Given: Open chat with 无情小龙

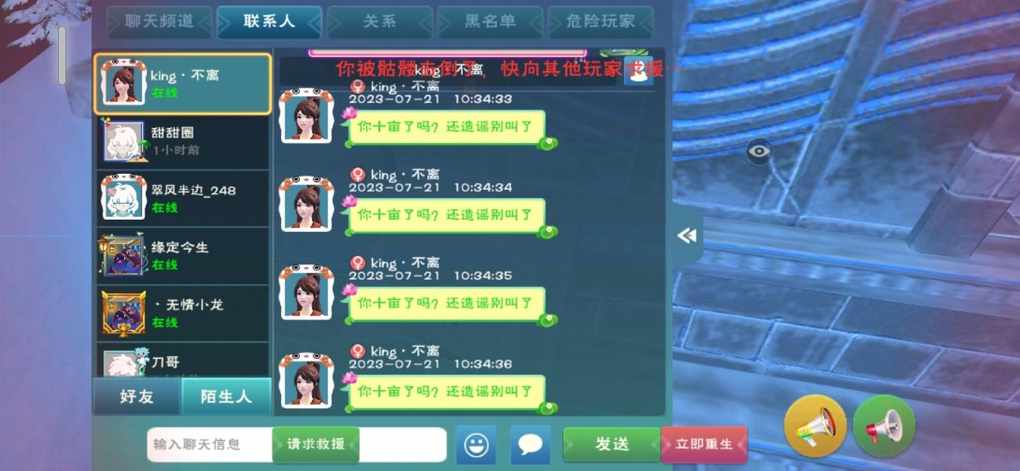Looking at the screenshot, I should [183, 312].
